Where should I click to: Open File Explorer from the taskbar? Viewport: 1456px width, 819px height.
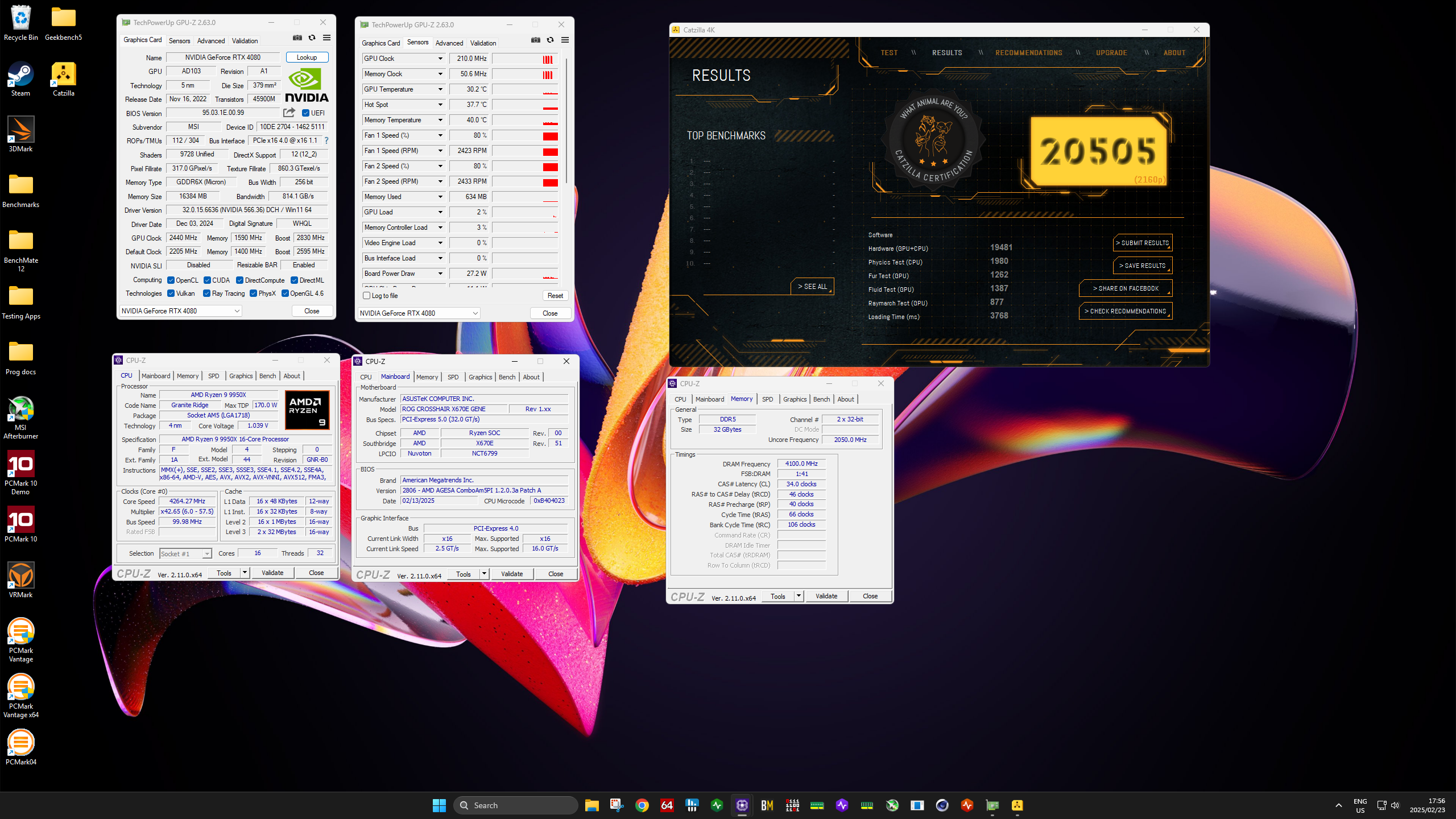click(592, 805)
